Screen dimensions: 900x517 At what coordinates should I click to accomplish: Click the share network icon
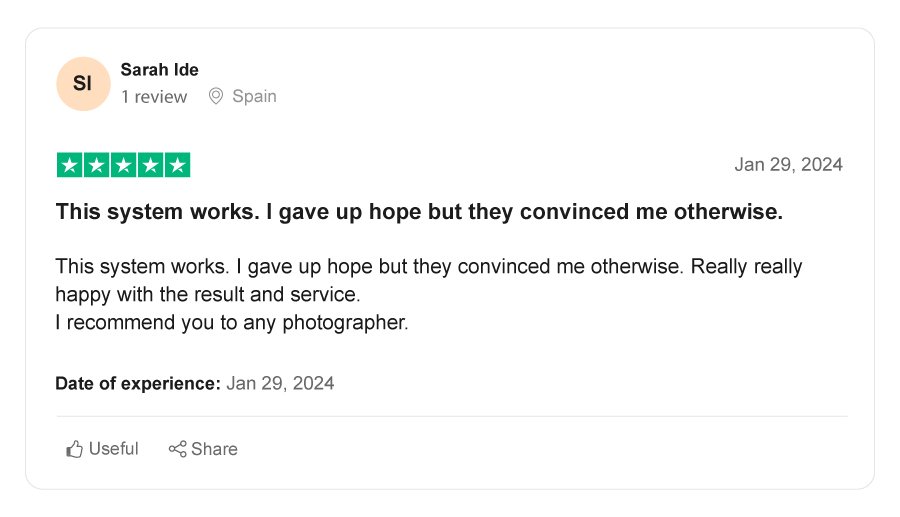click(x=177, y=449)
